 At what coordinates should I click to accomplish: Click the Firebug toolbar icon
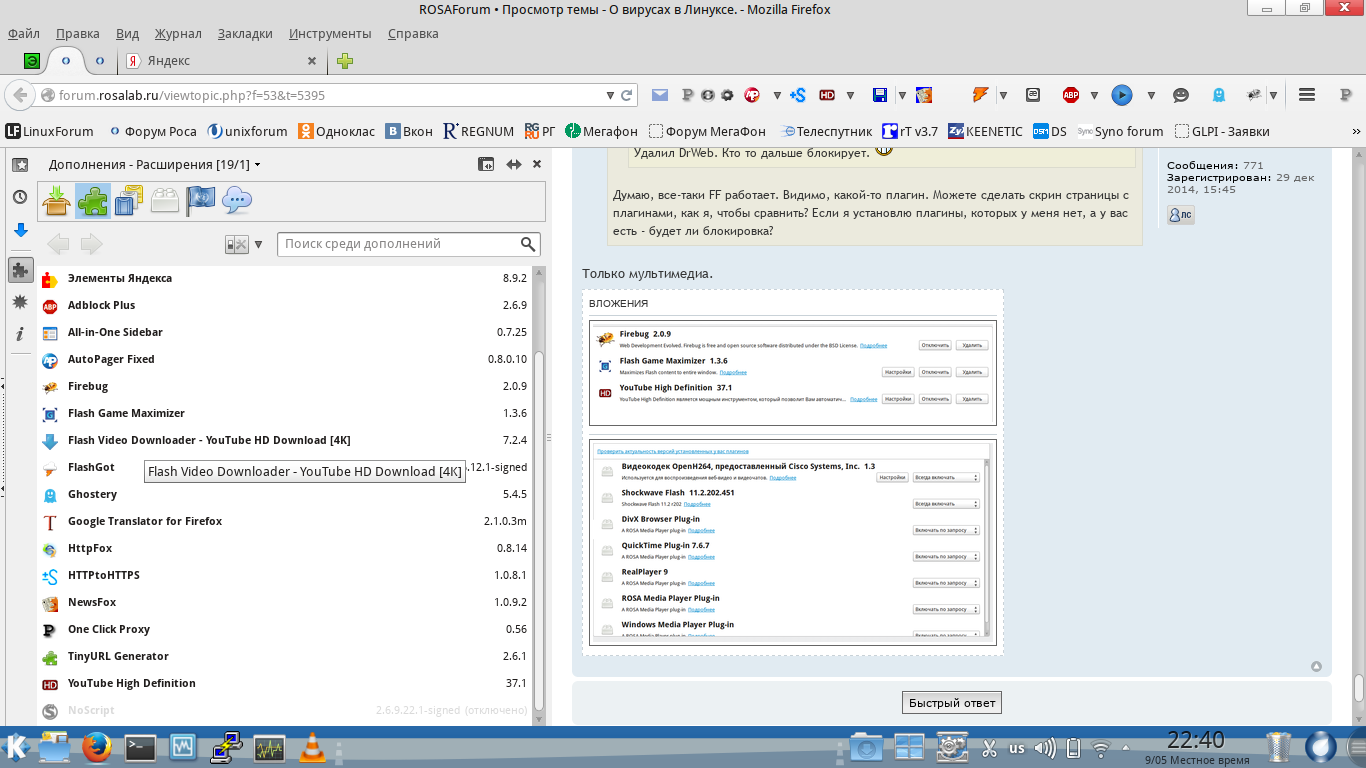click(x=1254, y=95)
